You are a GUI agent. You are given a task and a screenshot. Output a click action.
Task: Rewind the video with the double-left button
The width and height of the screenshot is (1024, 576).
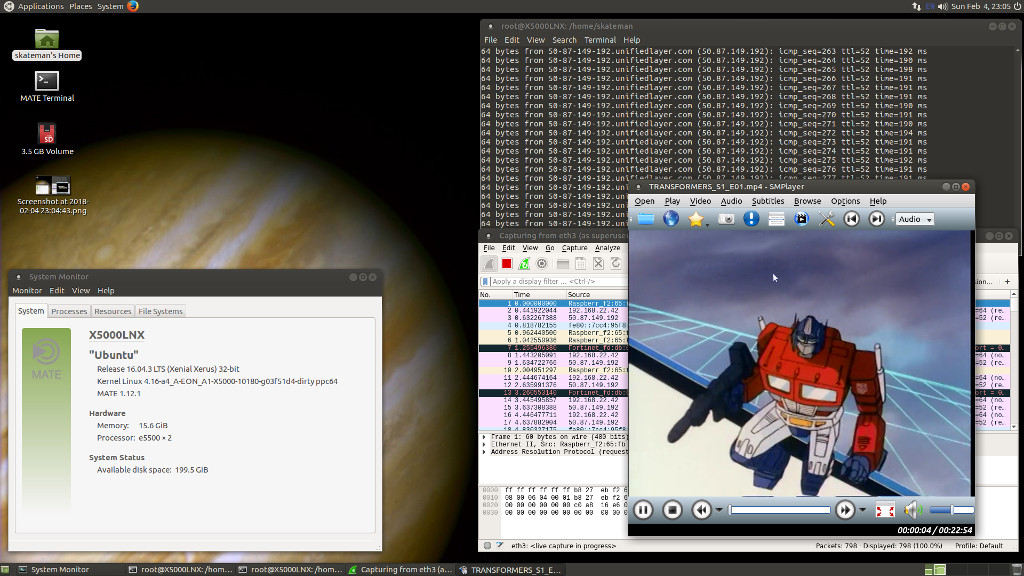click(701, 510)
